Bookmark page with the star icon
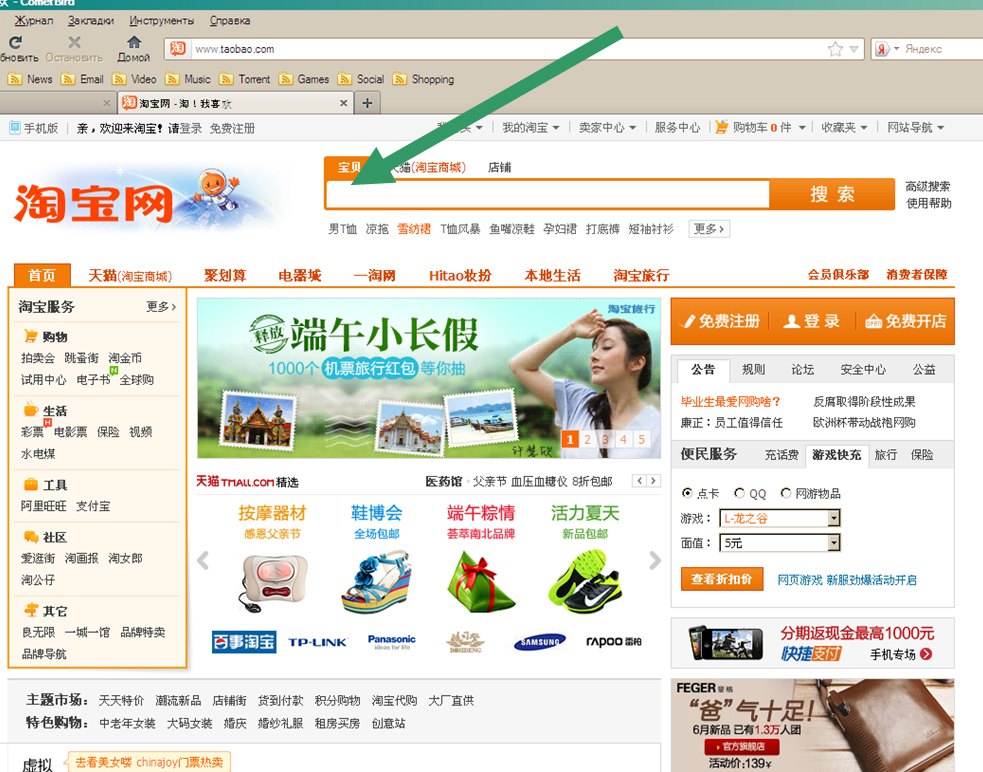Viewport: 983px width, 772px height. pos(835,49)
